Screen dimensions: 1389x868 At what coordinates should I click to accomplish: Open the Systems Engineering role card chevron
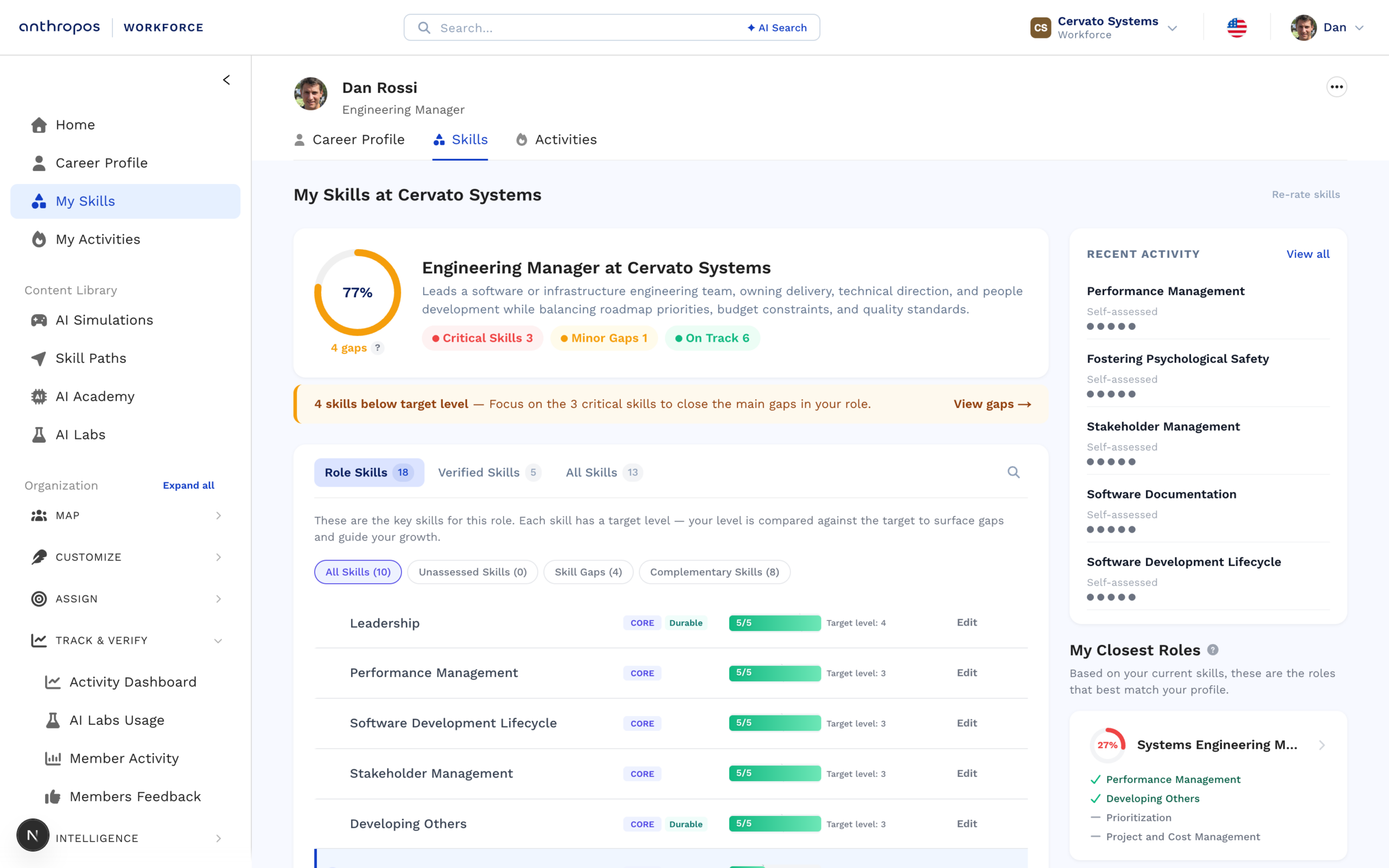(x=1322, y=745)
